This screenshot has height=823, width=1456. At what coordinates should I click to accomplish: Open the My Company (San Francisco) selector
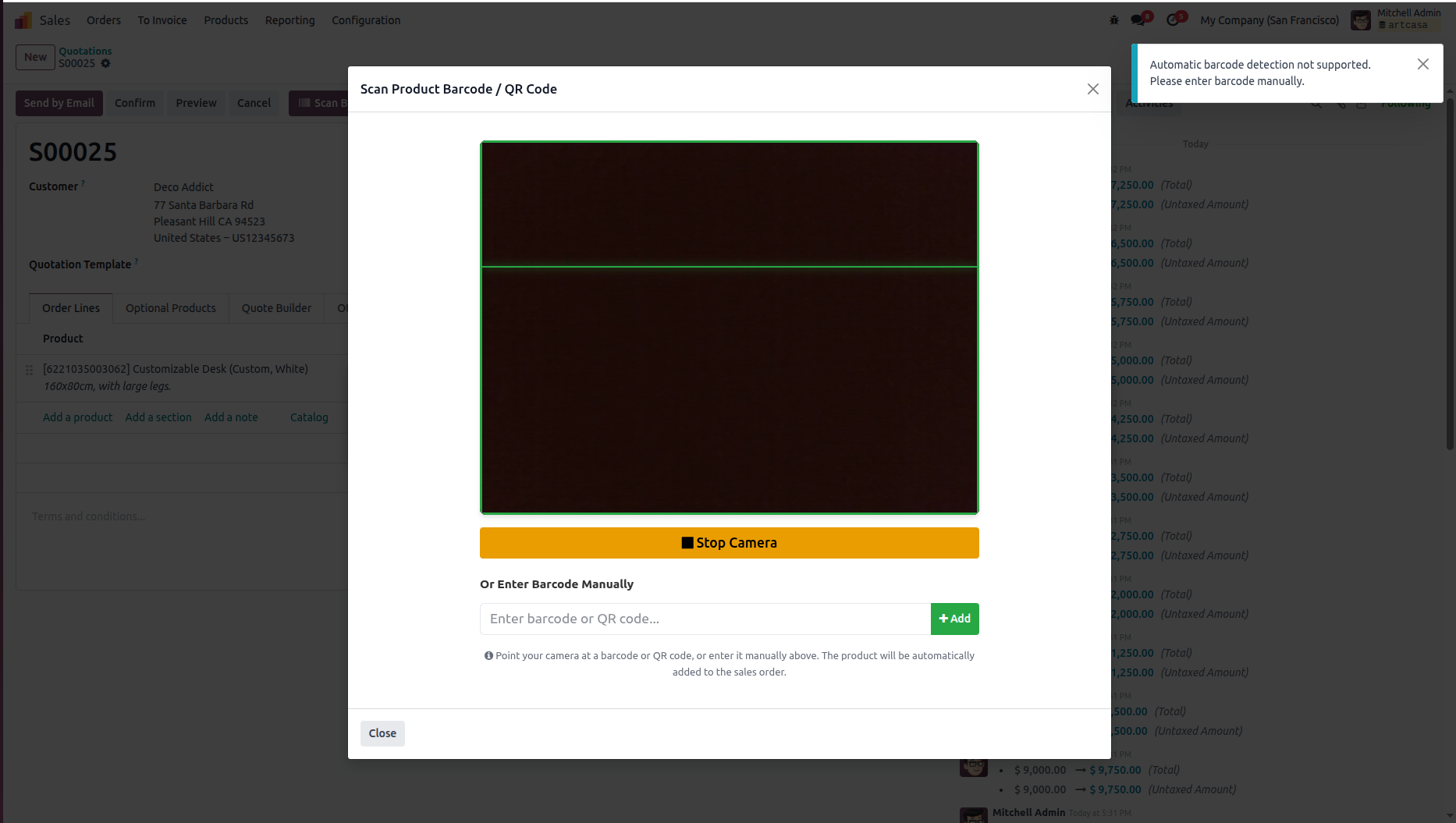coord(1269,20)
